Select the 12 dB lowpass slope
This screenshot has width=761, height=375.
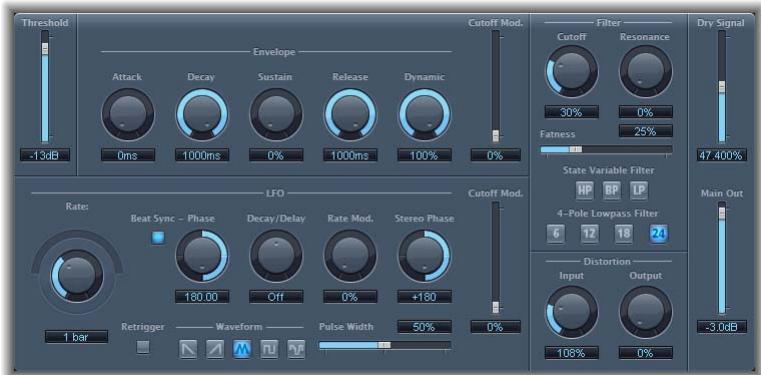tap(589, 234)
